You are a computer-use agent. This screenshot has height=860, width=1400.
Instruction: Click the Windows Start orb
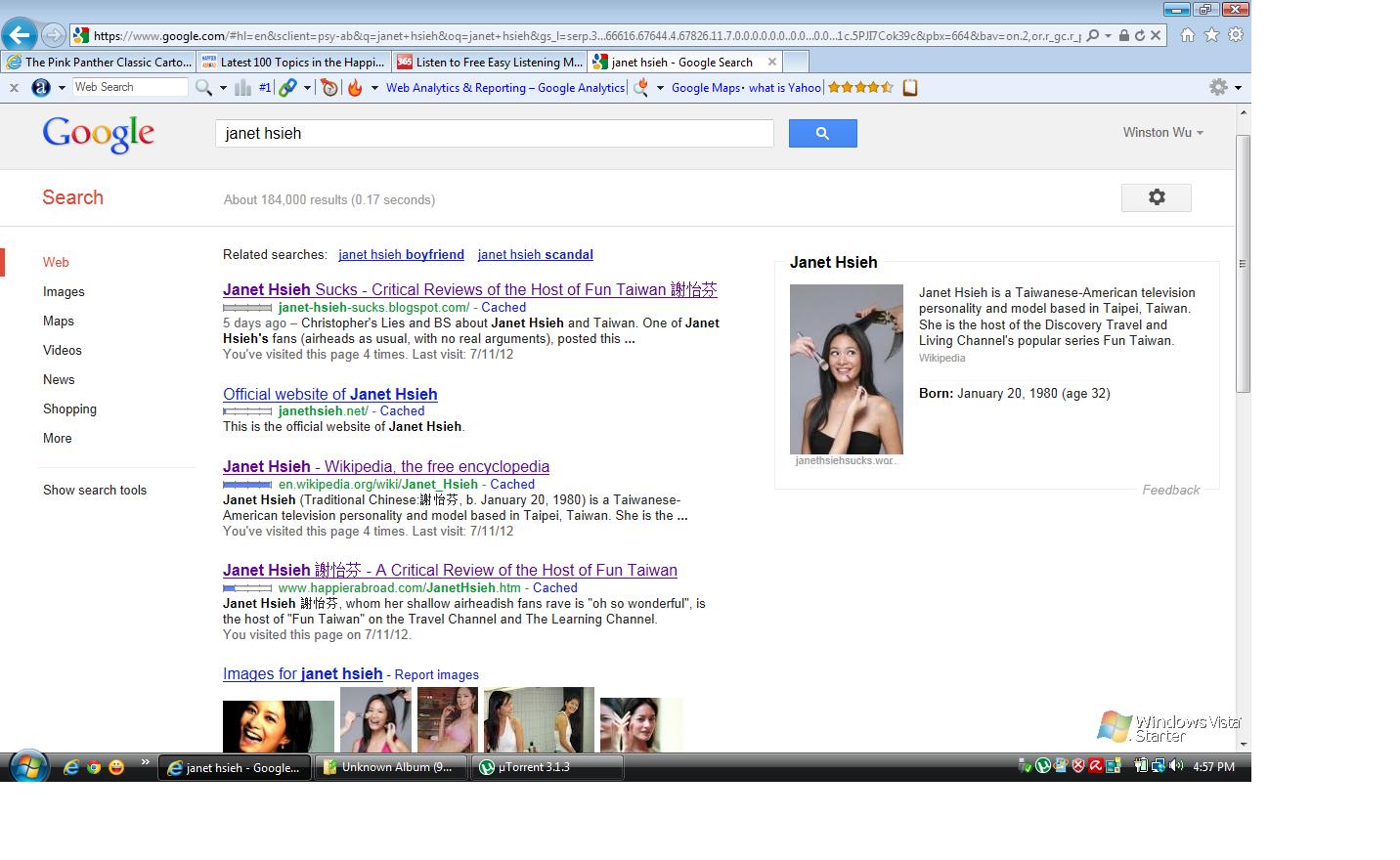tap(27, 766)
